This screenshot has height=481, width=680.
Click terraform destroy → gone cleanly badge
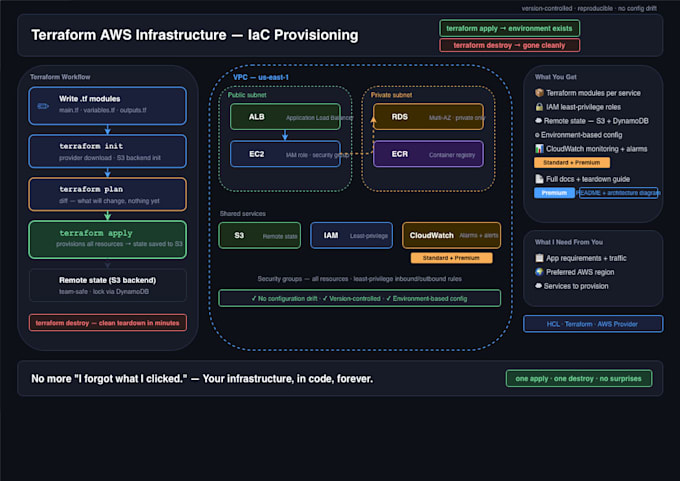[x=509, y=45]
